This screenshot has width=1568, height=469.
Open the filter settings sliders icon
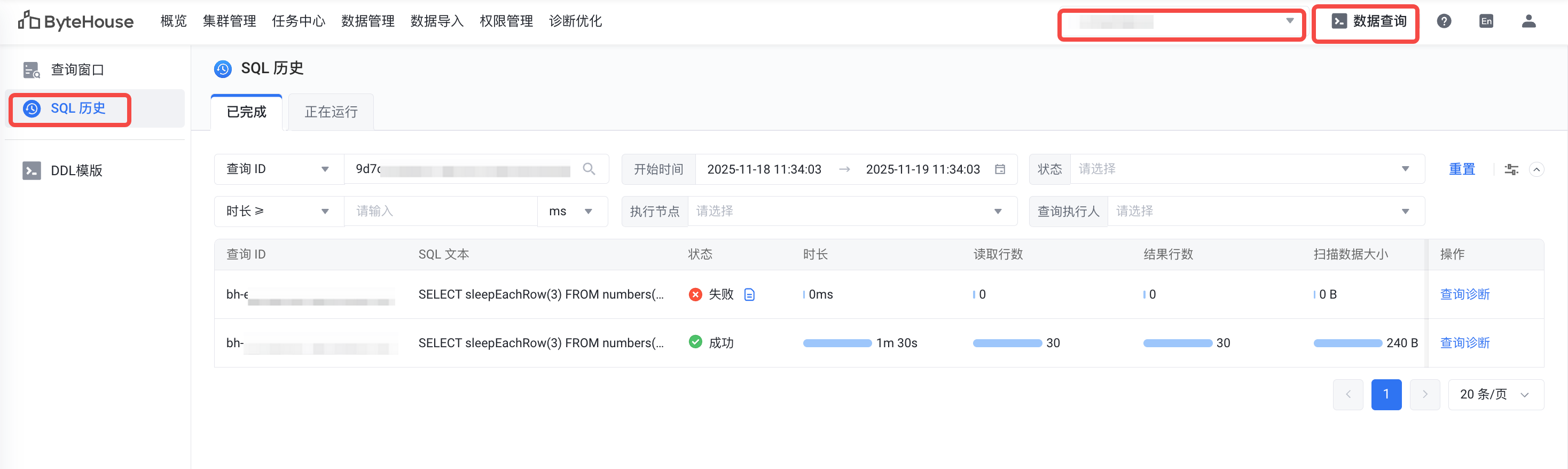click(1511, 169)
